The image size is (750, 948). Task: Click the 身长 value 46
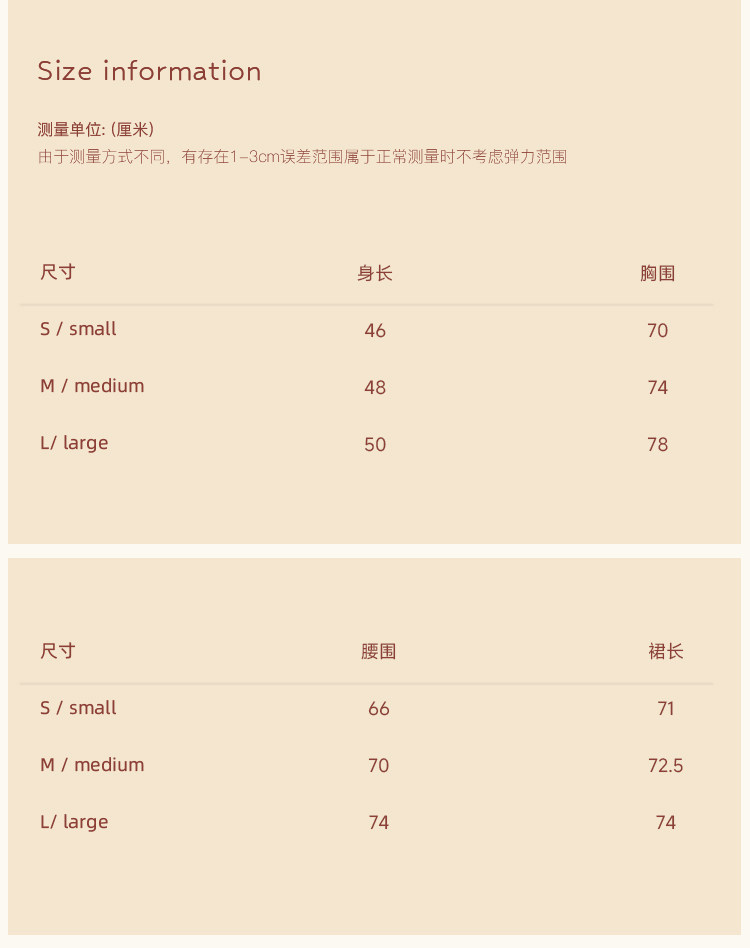click(375, 331)
